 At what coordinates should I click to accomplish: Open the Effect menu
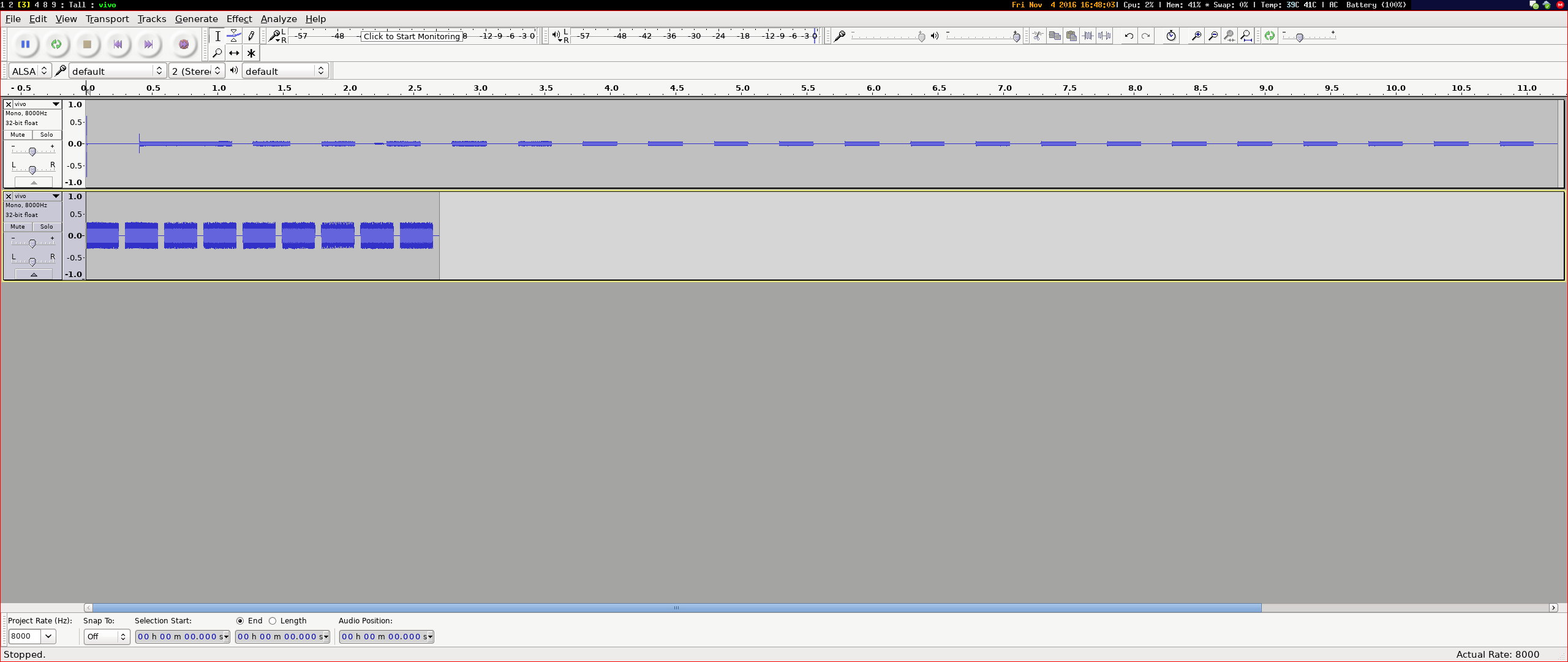(x=239, y=19)
